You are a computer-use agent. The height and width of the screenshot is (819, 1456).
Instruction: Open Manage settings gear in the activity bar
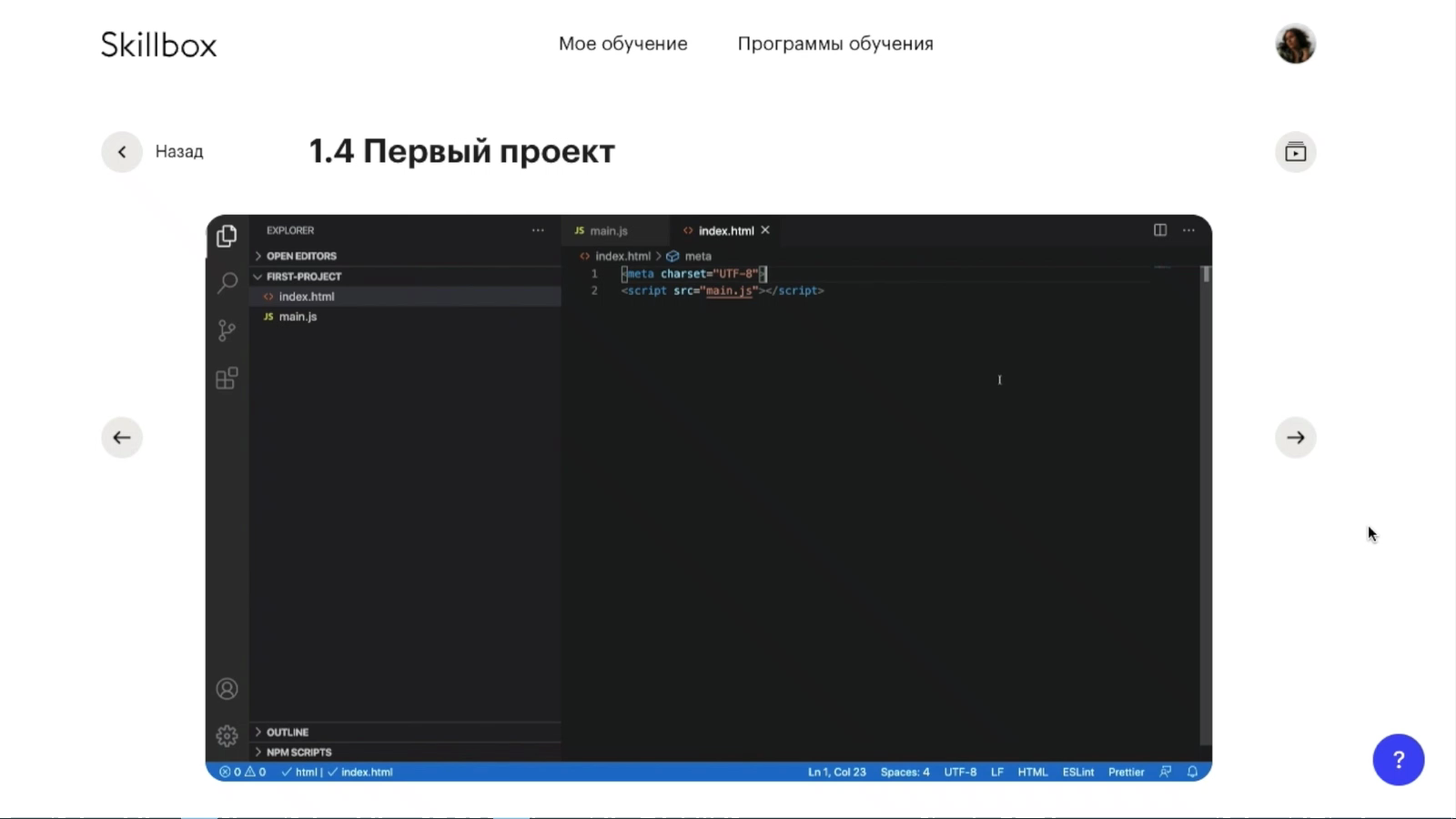(227, 735)
